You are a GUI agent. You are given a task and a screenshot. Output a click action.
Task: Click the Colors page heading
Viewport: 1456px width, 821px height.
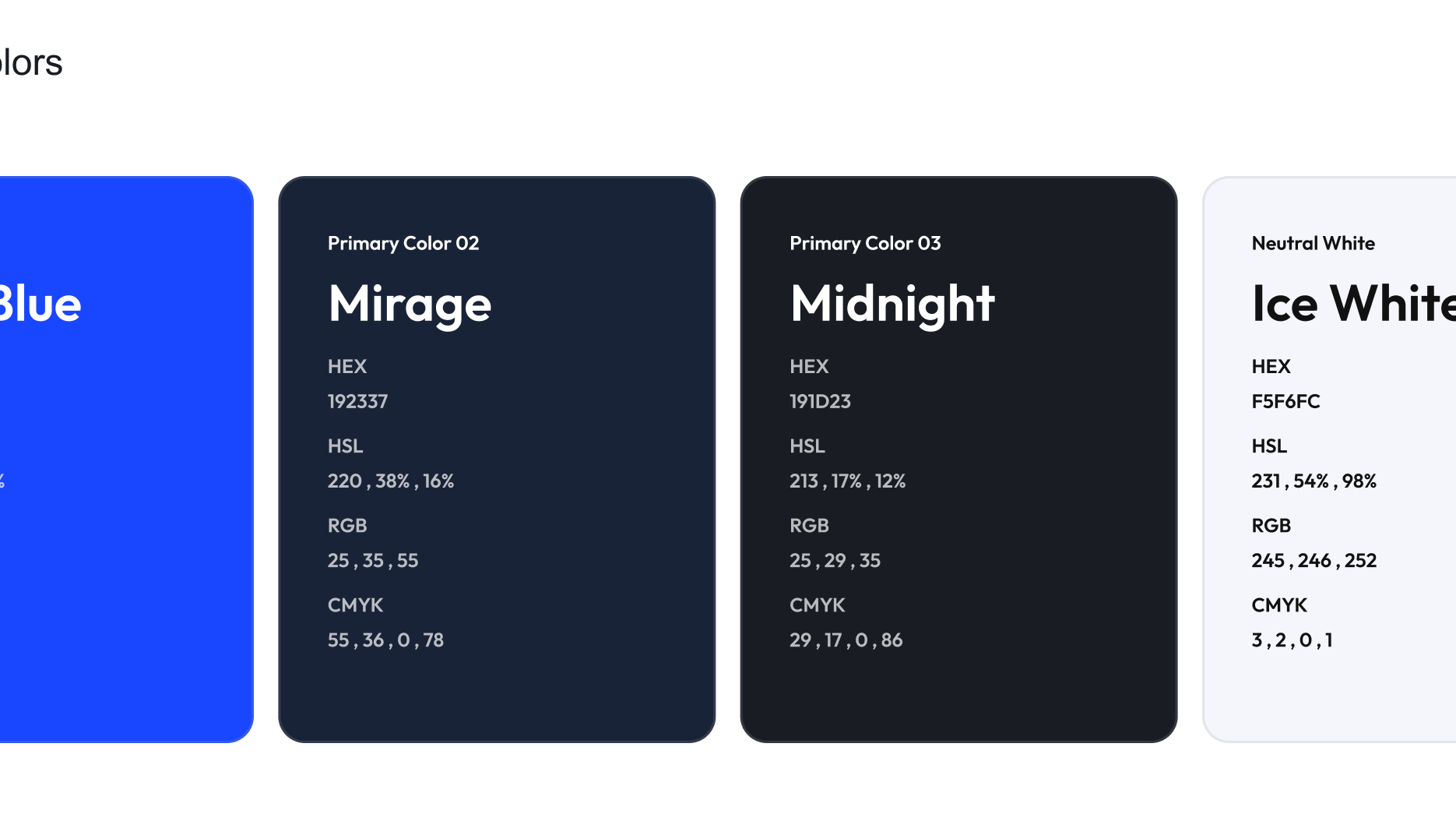coord(31,62)
